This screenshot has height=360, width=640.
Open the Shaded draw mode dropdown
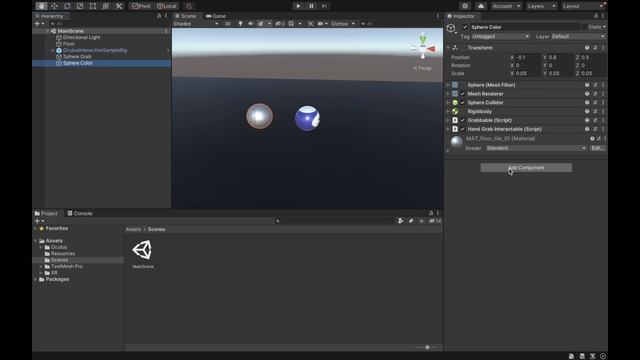(x=196, y=24)
